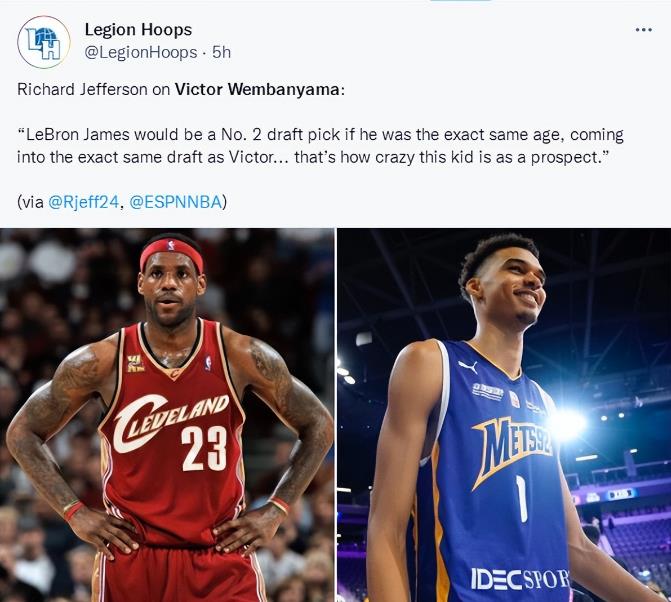Click the Puma logo on the blue jersey
Screen dimensions: 671x602
(x=468, y=367)
